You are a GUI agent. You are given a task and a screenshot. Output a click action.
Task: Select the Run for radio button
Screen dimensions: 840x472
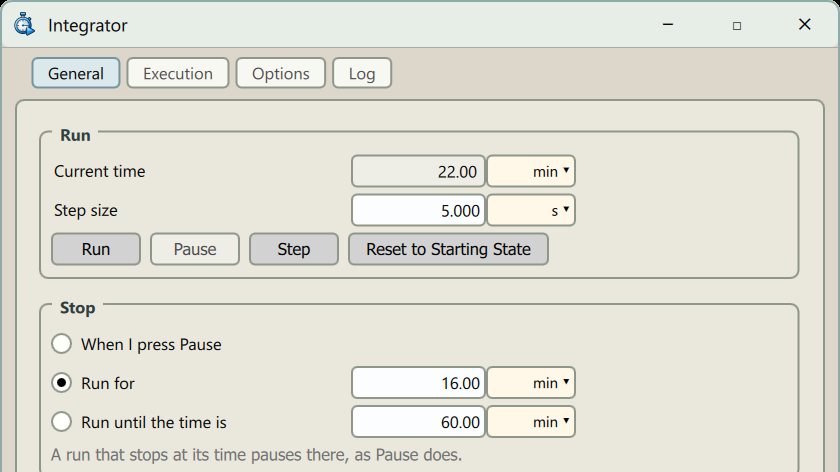[x=62, y=383]
